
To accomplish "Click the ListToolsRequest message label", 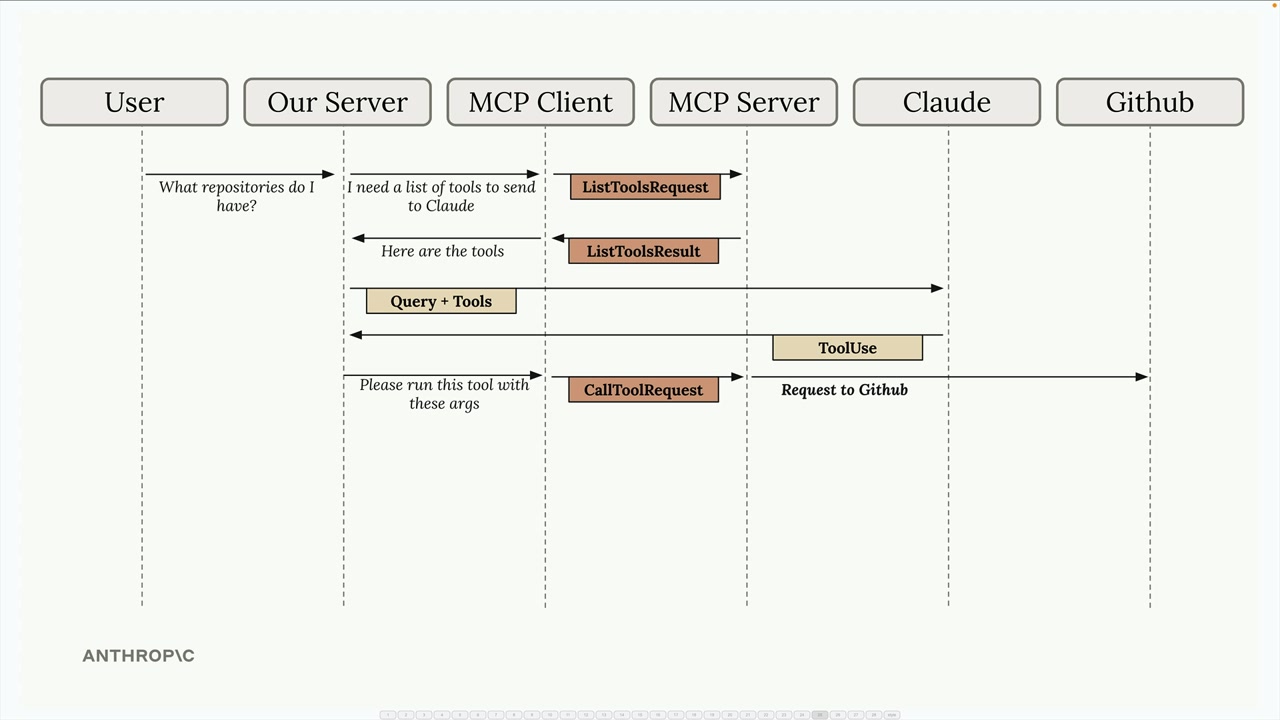I will [645, 187].
